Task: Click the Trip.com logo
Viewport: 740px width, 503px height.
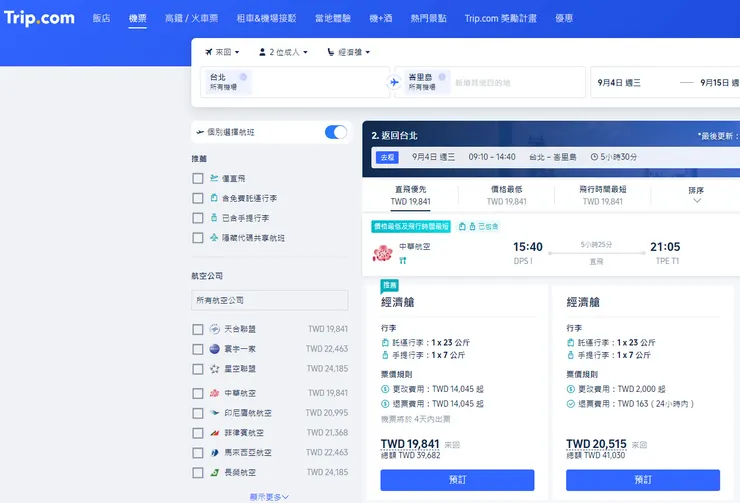Action: click(x=39, y=18)
